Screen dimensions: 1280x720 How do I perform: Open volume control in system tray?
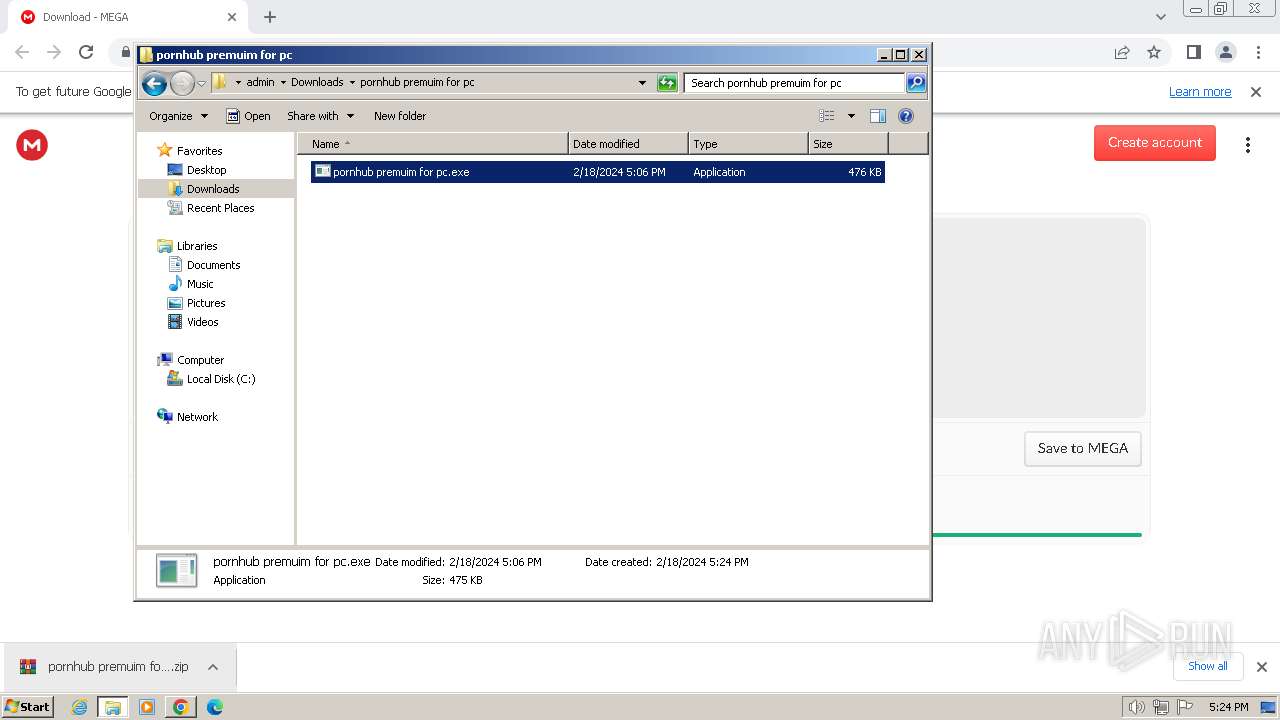(x=1136, y=707)
